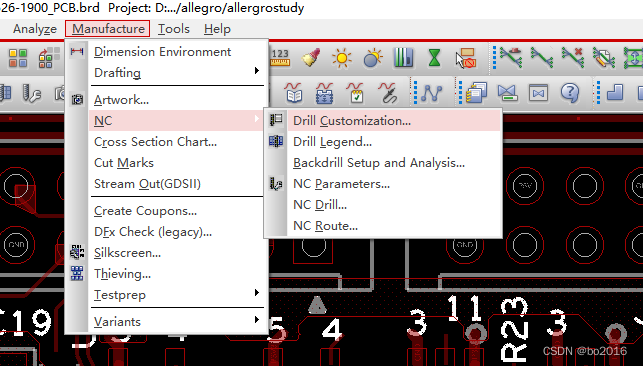Image resolution: width=643 pixels, height=366 pixels.
Task: Open help via blue question mark icon
Action: point(570,93)
